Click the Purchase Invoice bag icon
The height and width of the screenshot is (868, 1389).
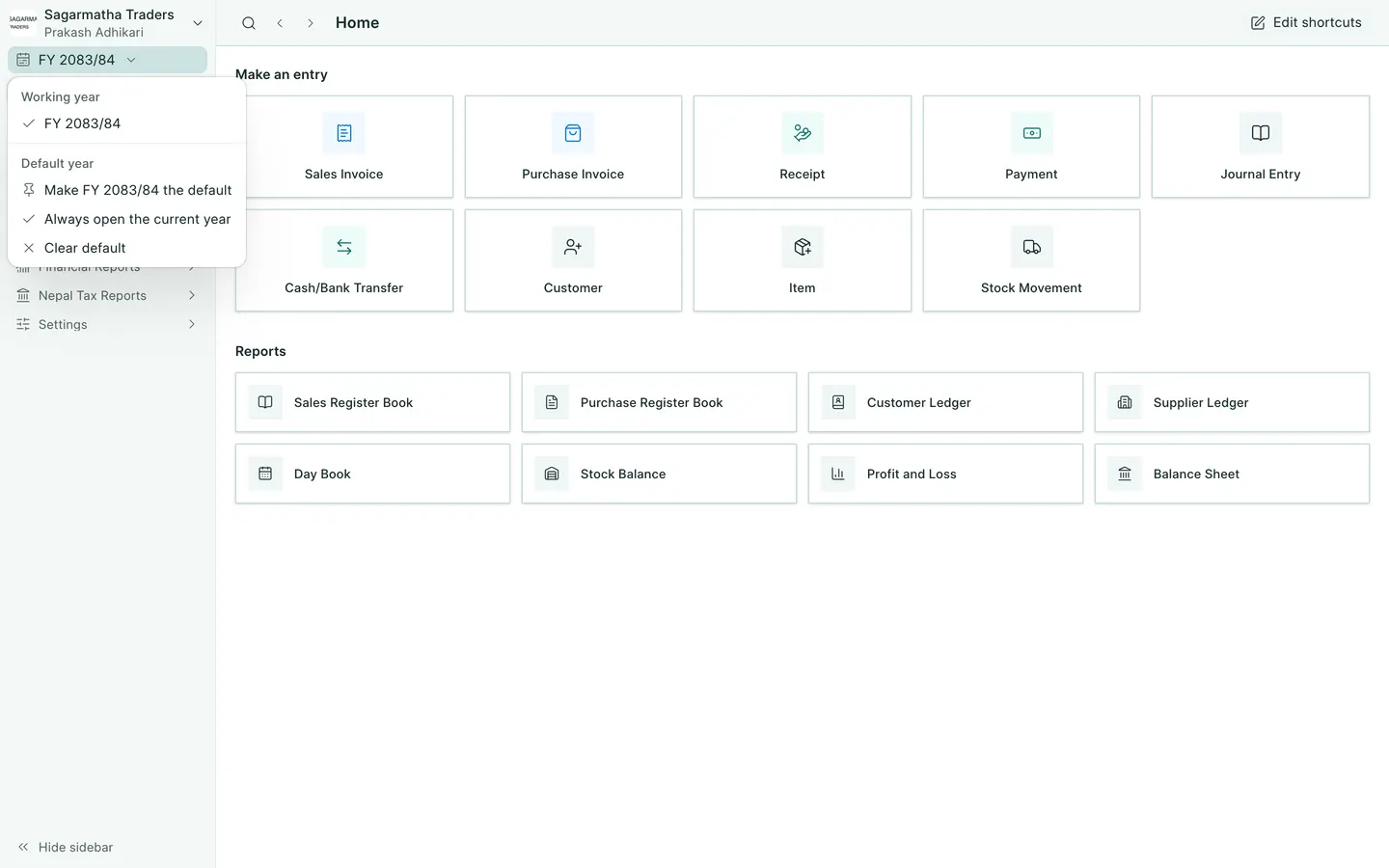pyautogui.click(x=573, y=133)
